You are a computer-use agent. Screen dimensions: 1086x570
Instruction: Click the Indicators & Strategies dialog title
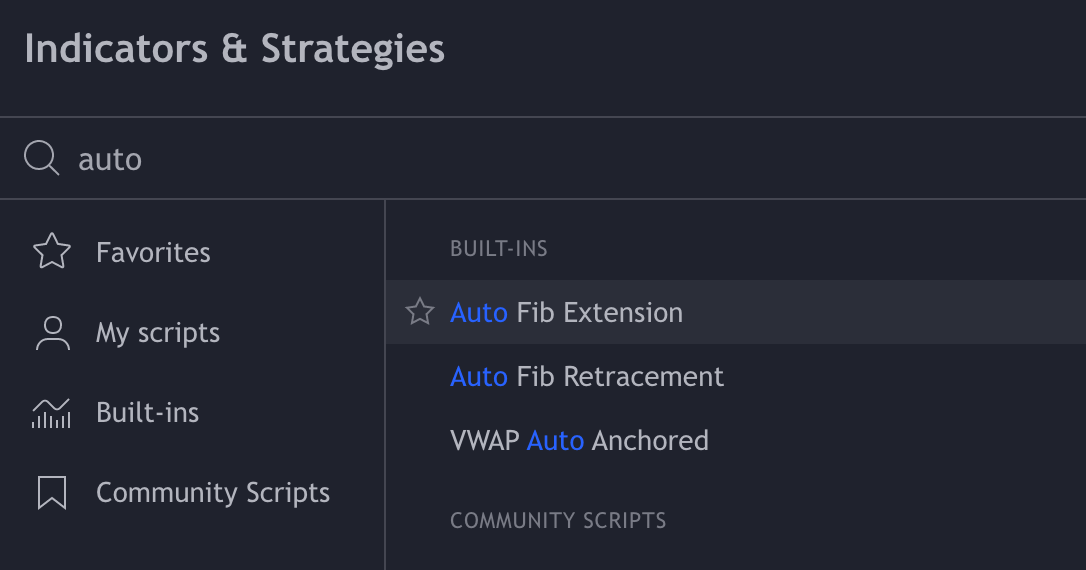click(x=235, y=49)
